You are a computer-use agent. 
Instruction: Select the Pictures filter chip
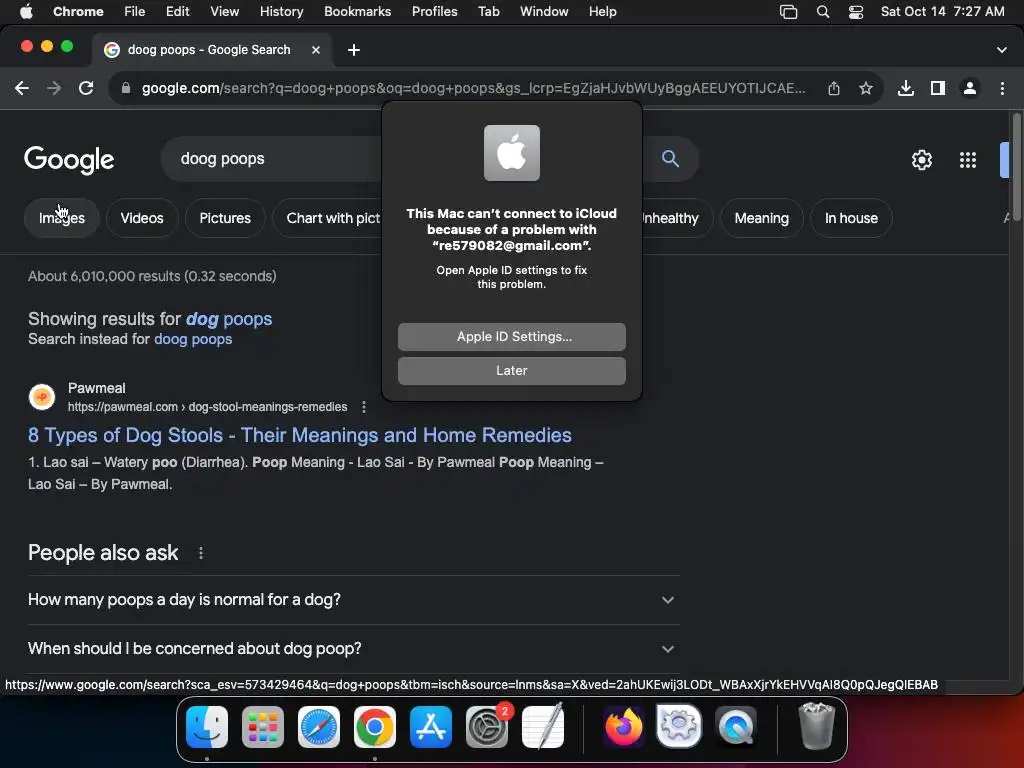coord(225,218)
